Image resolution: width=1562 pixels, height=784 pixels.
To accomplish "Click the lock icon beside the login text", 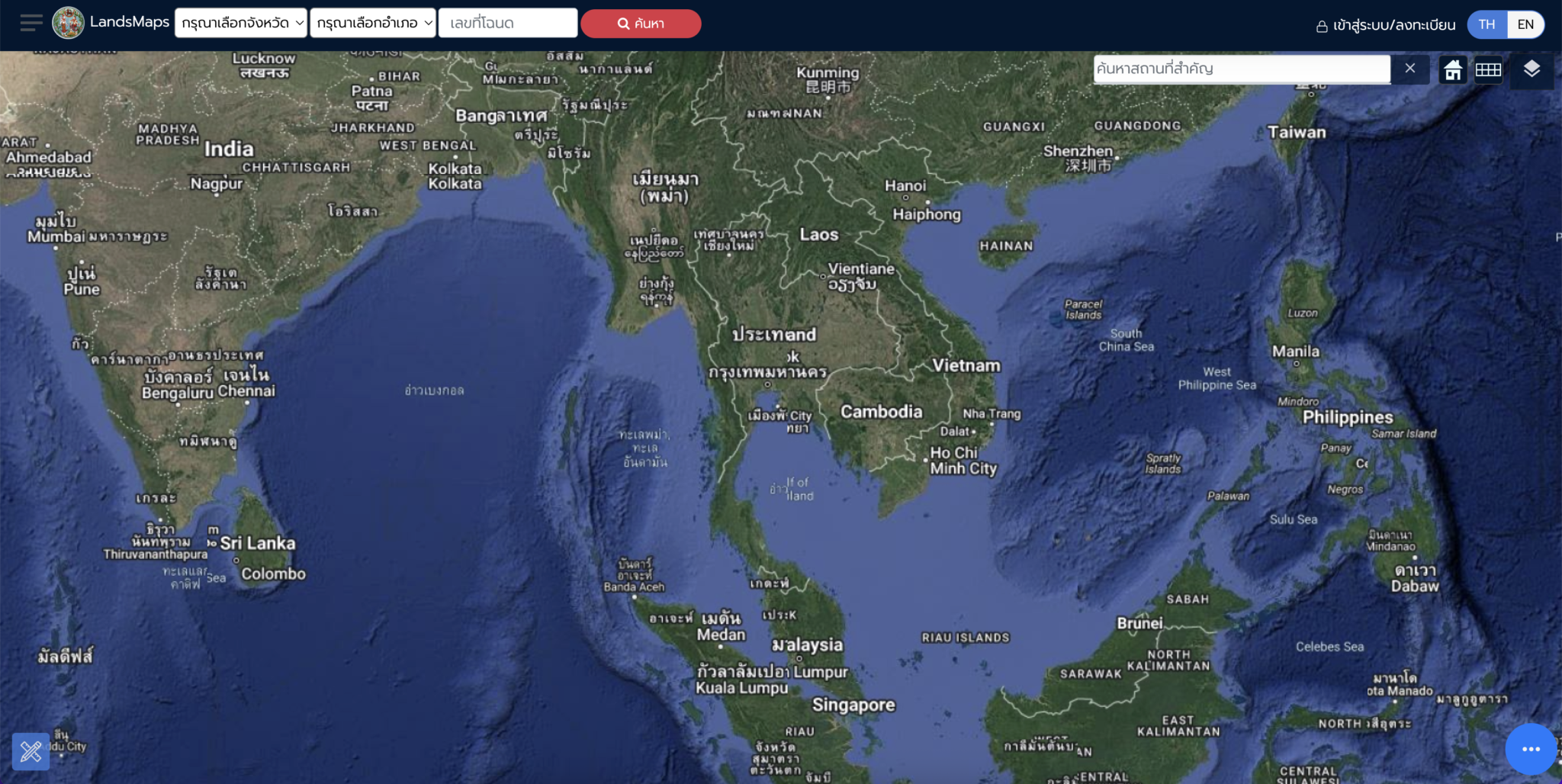I will [x=1322, y=26].
